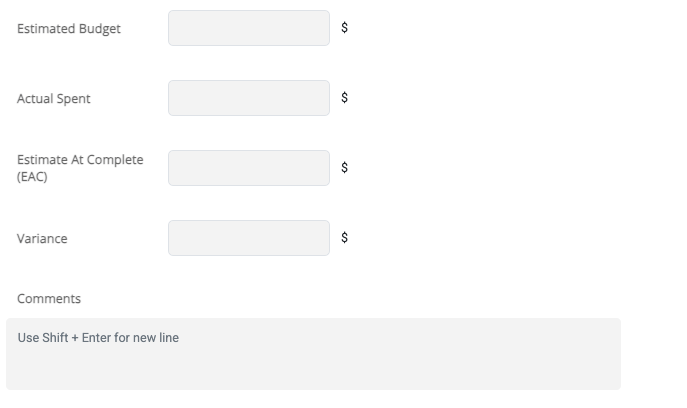The image size is (687, 408).
Task: Place cursor in the EAC amount box
Action: (248, 168)
